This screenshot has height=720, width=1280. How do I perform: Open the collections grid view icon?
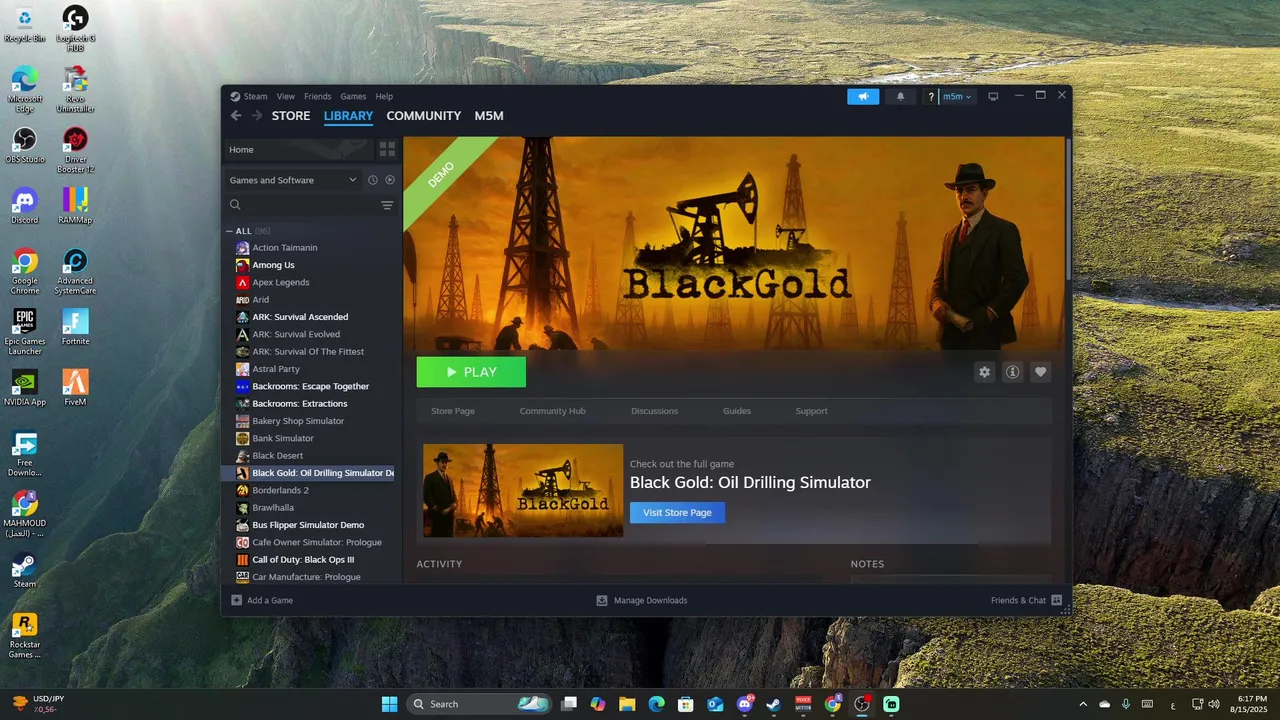(387, 149)
